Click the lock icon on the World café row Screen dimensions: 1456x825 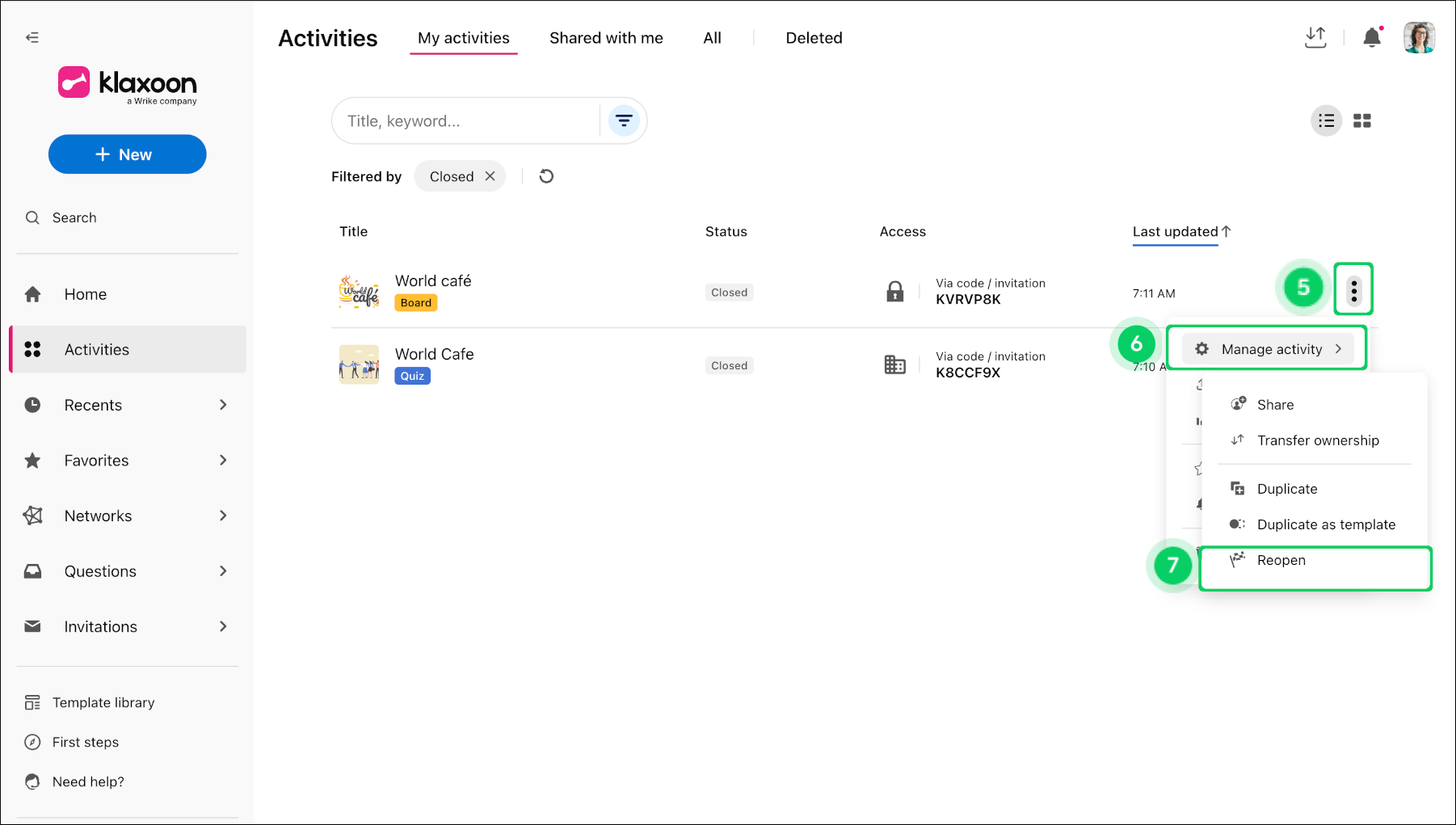point(894,292)
